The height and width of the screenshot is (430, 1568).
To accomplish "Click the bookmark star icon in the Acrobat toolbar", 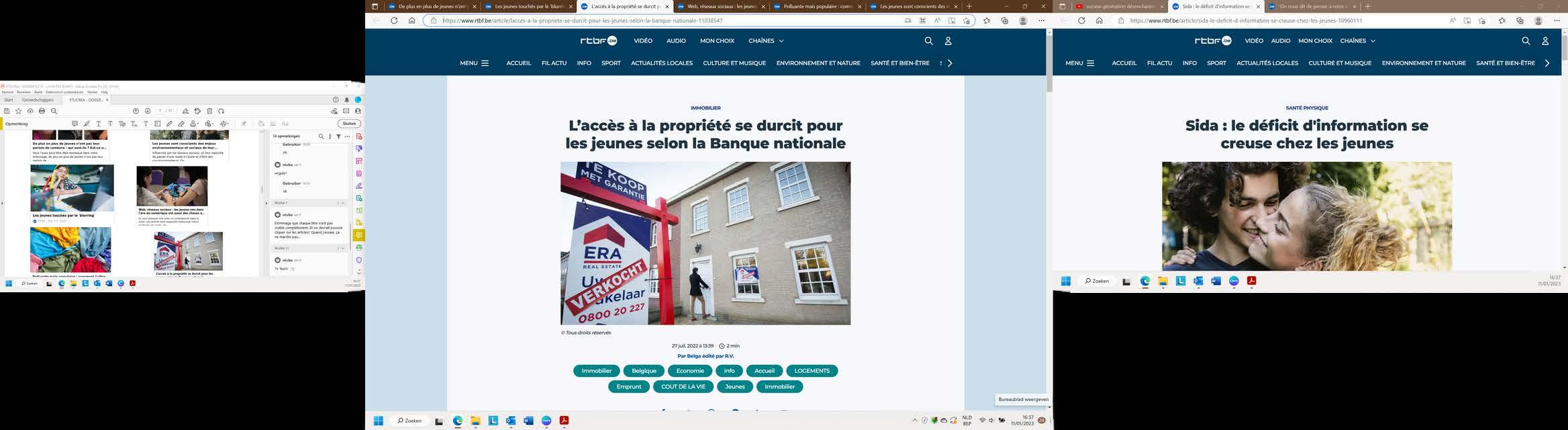I will pyautogui.click(x=18, y=111).
